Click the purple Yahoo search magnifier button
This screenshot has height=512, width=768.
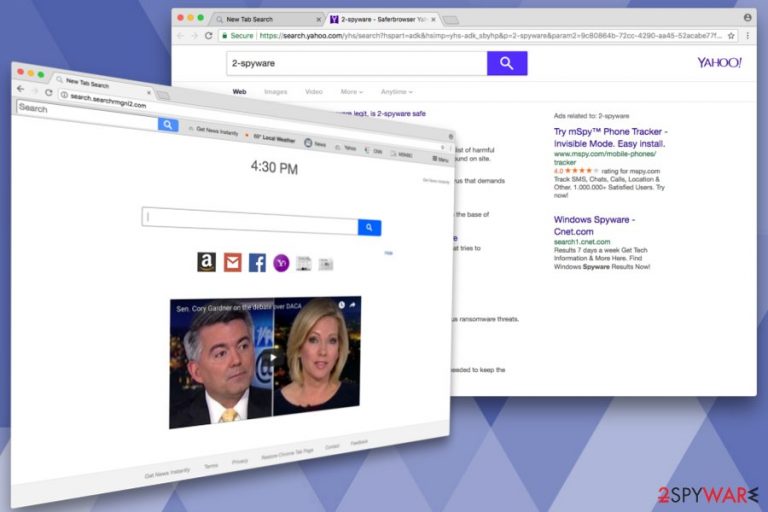point(507,63)
